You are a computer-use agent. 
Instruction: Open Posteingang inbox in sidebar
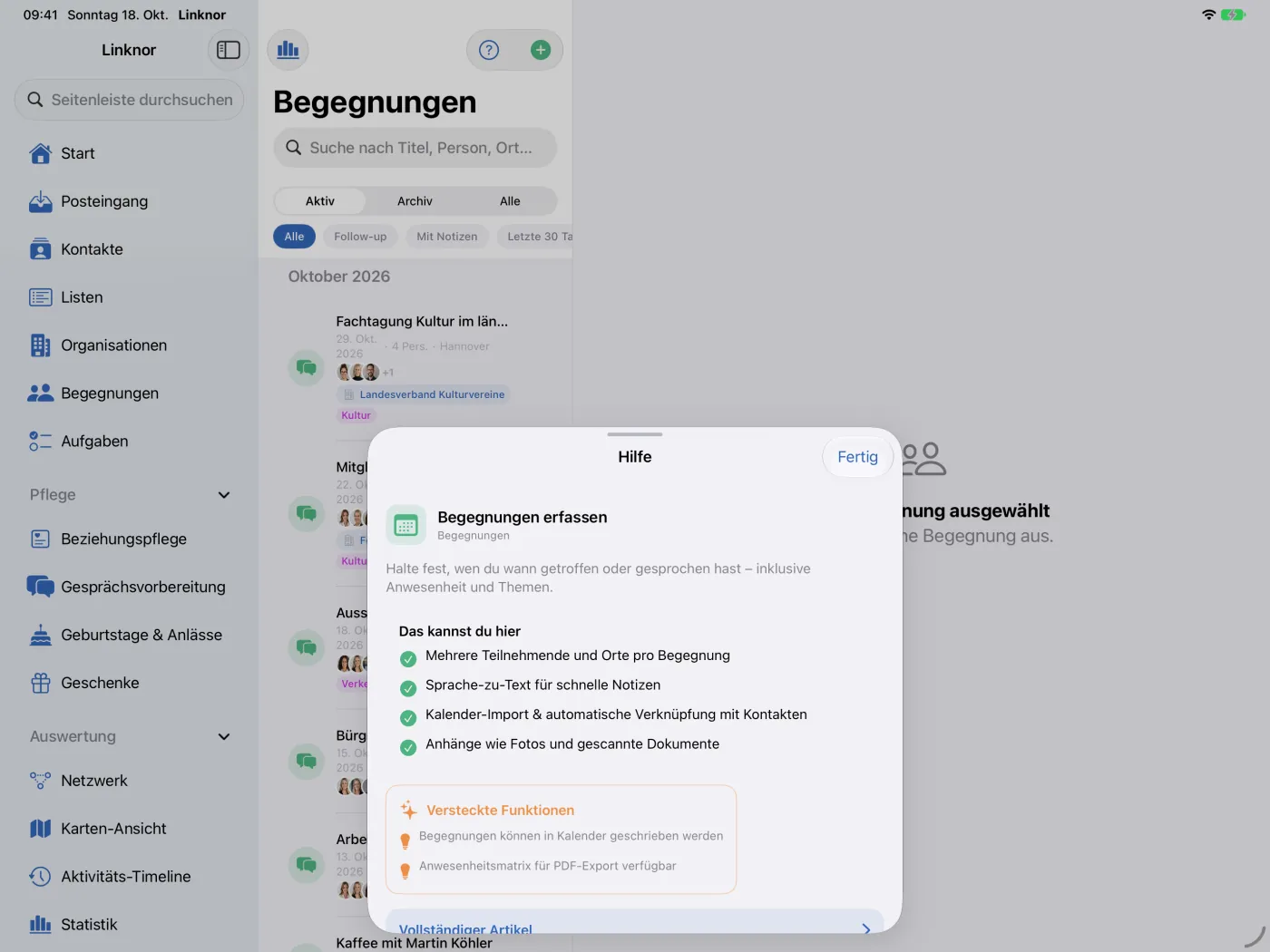click(x=129, y=201)
